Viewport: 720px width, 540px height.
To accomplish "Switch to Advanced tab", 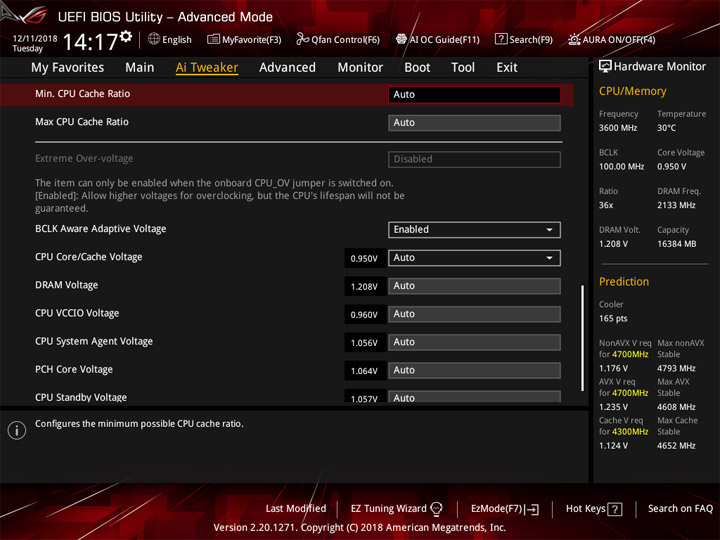I will click(287, 68).
